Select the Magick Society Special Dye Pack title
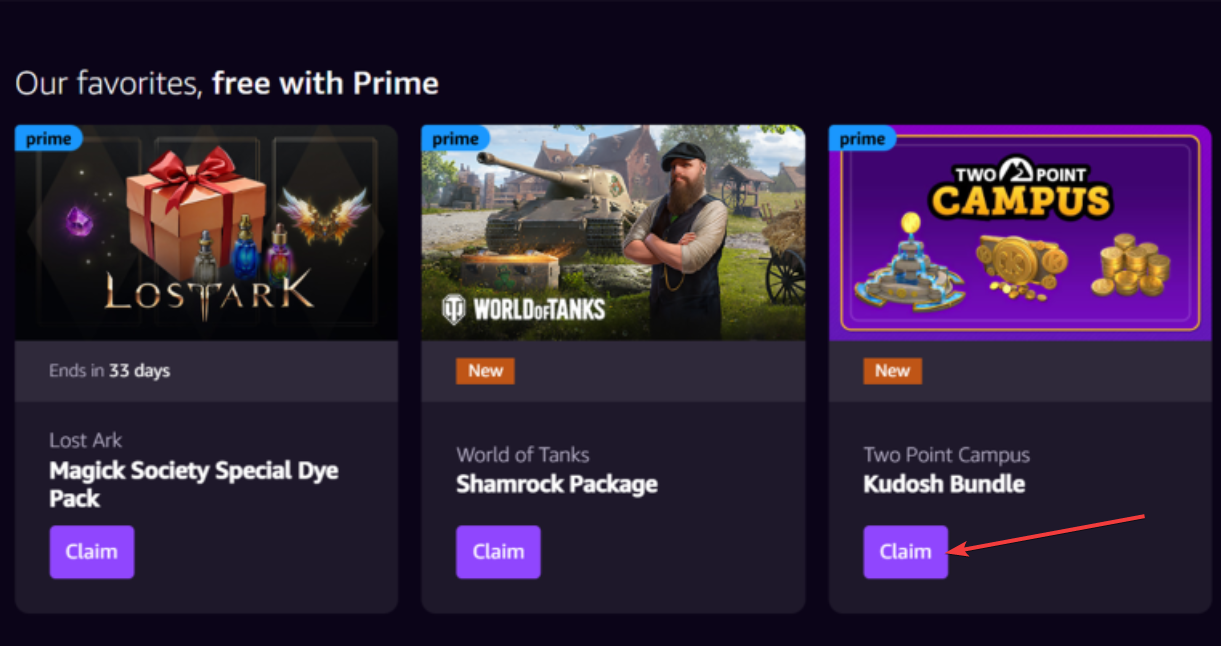 point(194,484)
